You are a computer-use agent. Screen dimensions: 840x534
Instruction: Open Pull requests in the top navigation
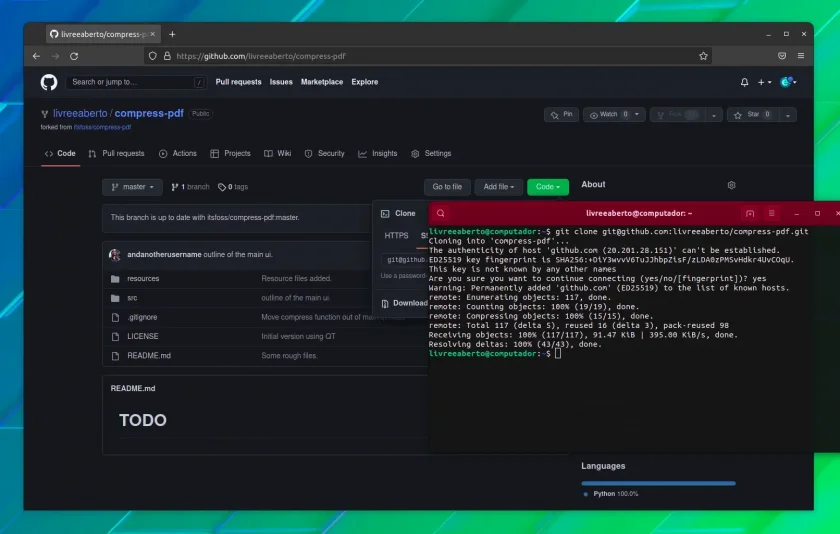pyautogui.click(x=238, y=82)
